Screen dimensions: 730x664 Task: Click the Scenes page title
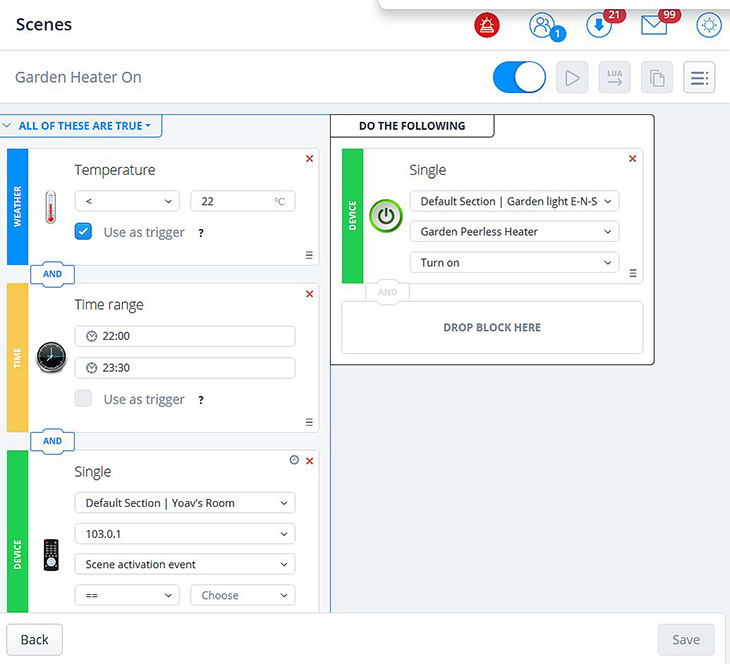tap(44, 24)
